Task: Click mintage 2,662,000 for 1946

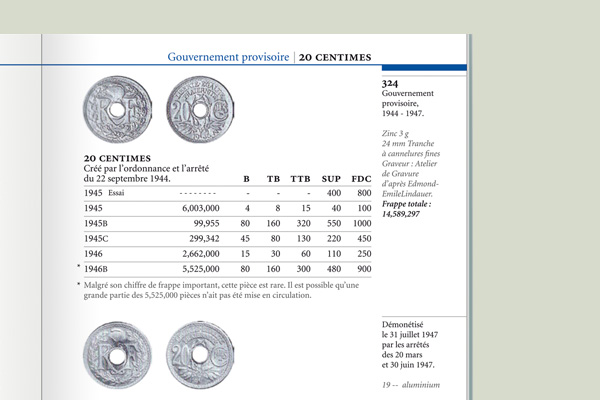Action: (201, 254)
